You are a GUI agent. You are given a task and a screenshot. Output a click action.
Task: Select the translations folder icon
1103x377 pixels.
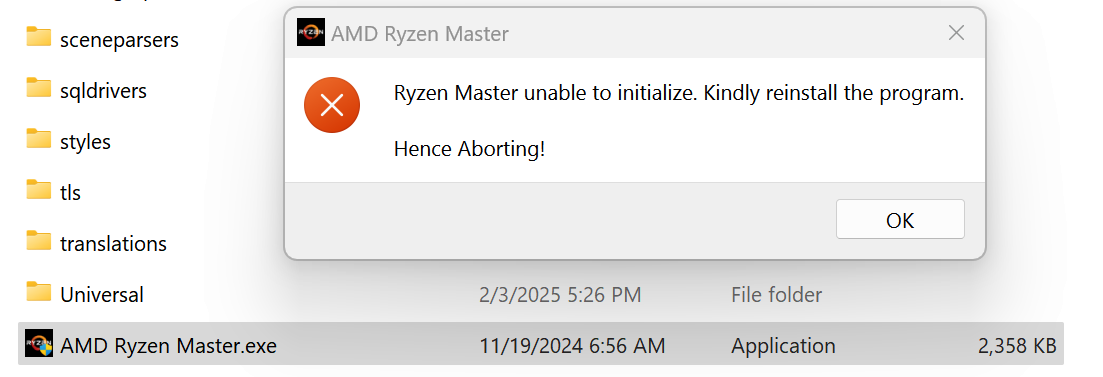39,241
